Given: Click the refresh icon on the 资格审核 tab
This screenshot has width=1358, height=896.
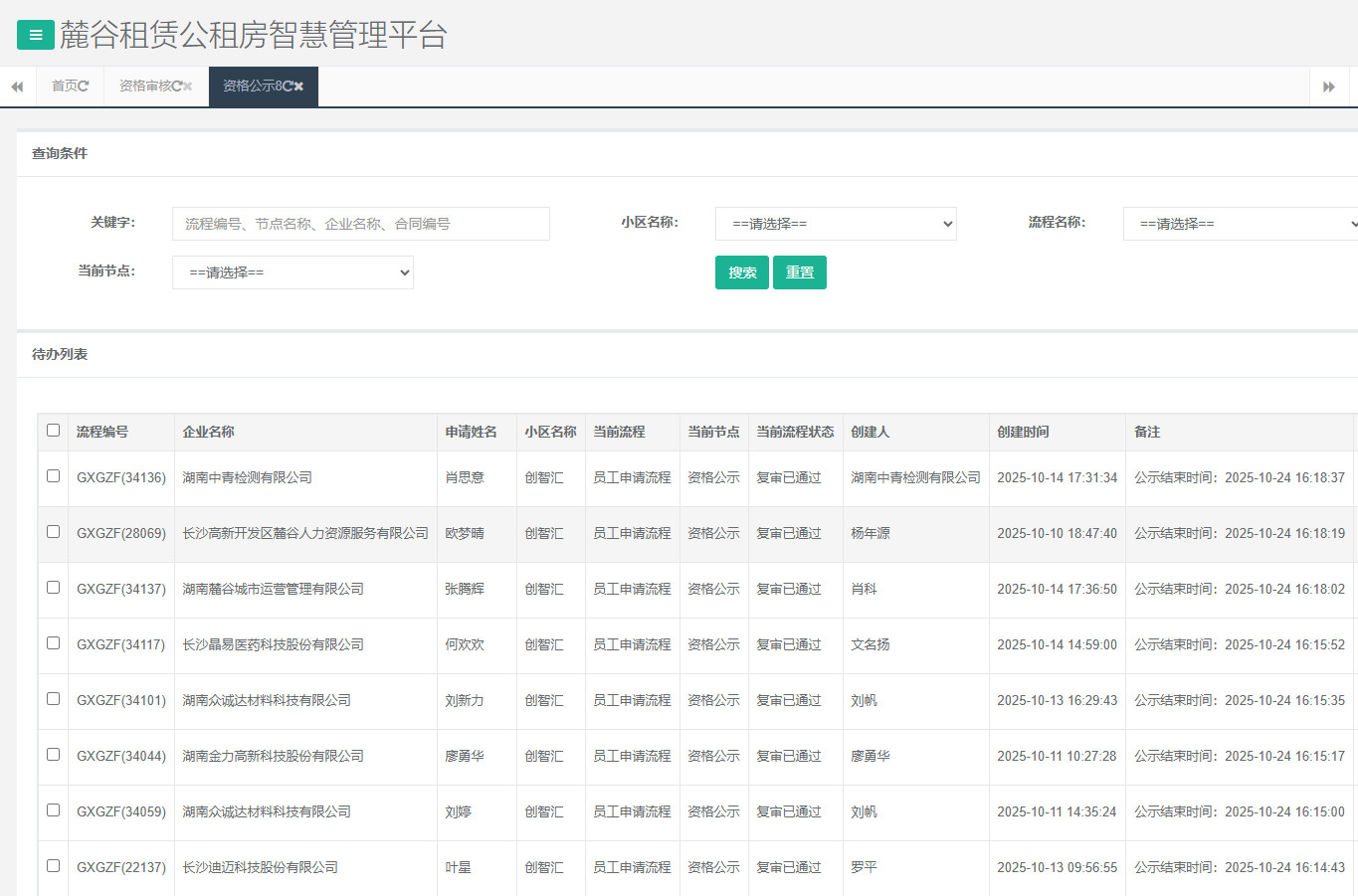Looking at the screenshot, I should point(176,87).
